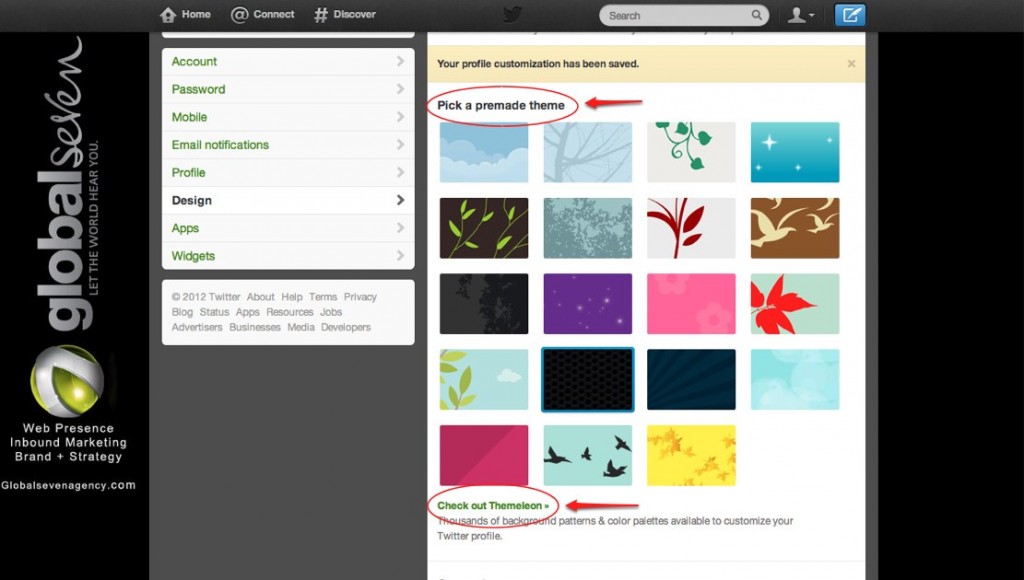Image resolution: width=1024 pixels, height=580 pixels.
Task: Click the blue compose tweet icon
Action: [x=850, y=15]
